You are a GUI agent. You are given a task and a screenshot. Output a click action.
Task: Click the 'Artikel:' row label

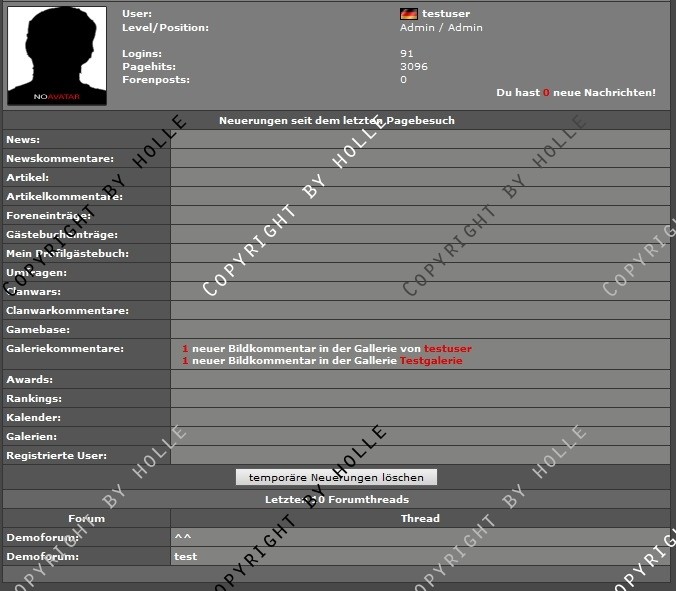[x=28, y=178]
